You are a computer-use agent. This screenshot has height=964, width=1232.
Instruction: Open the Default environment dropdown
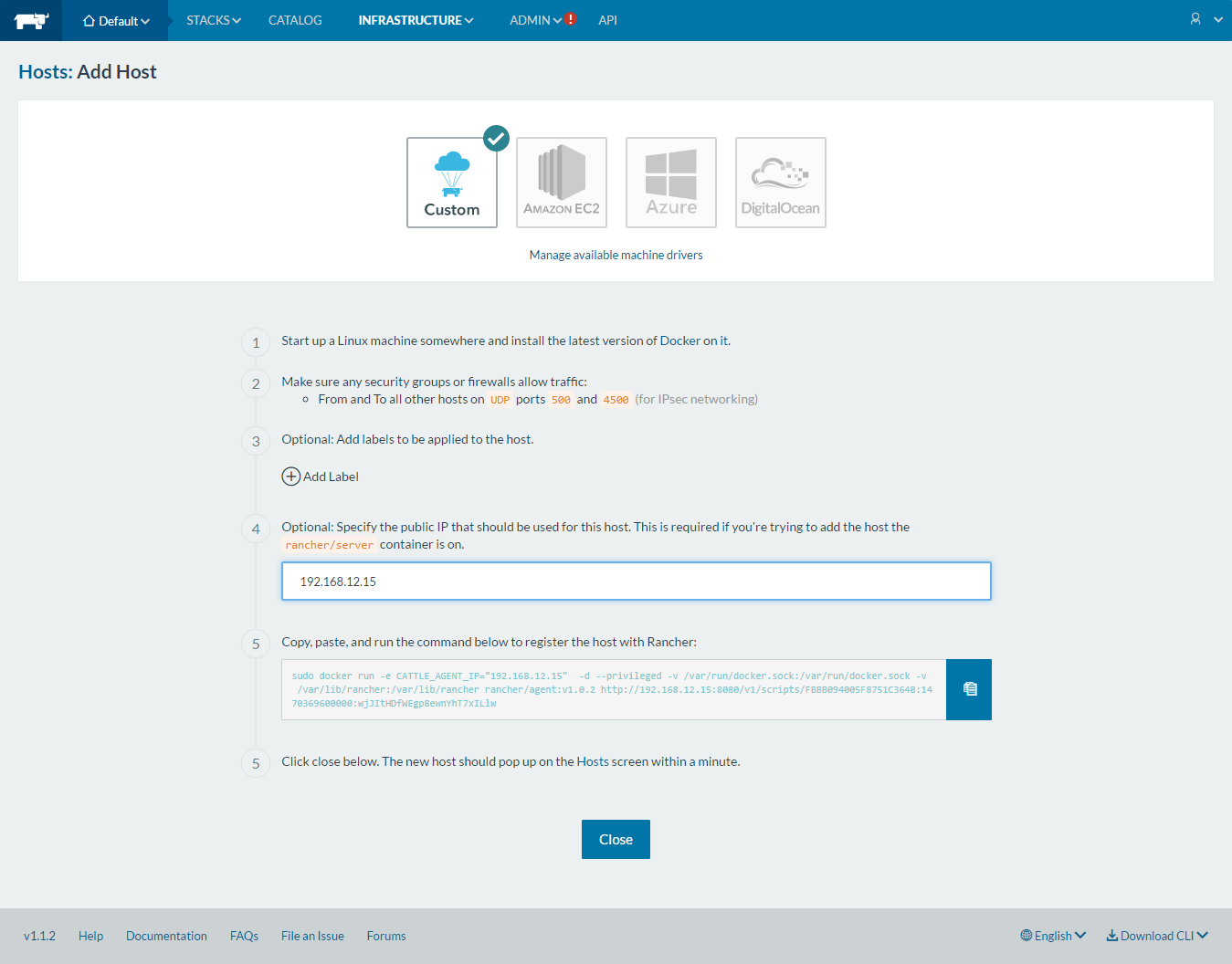pyautogui.click(x=116, y=20)
